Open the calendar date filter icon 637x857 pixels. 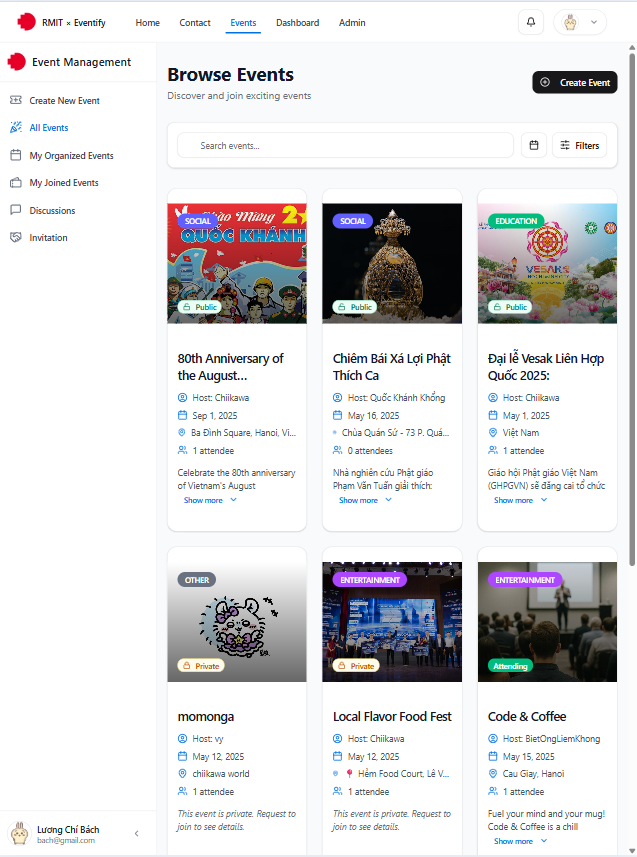pyautogui.click(x=533, y=146)
